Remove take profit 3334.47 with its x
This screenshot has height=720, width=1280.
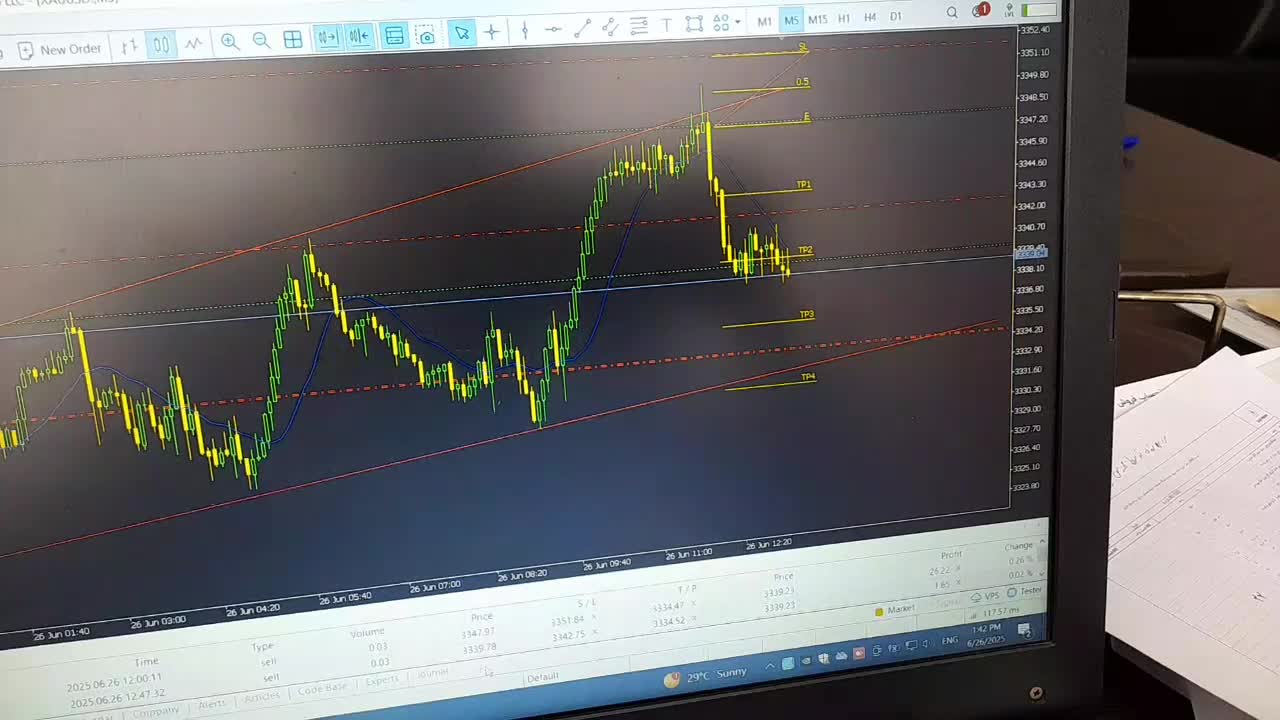pos(694,604)
